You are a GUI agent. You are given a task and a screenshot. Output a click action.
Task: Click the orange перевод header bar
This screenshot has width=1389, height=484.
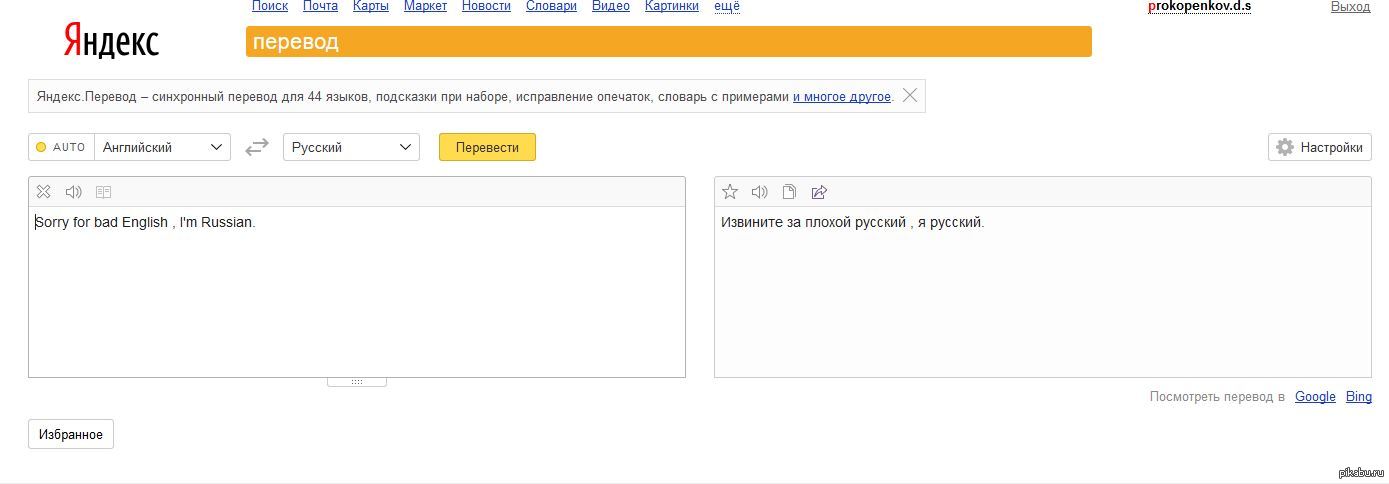tap(669, 42)
